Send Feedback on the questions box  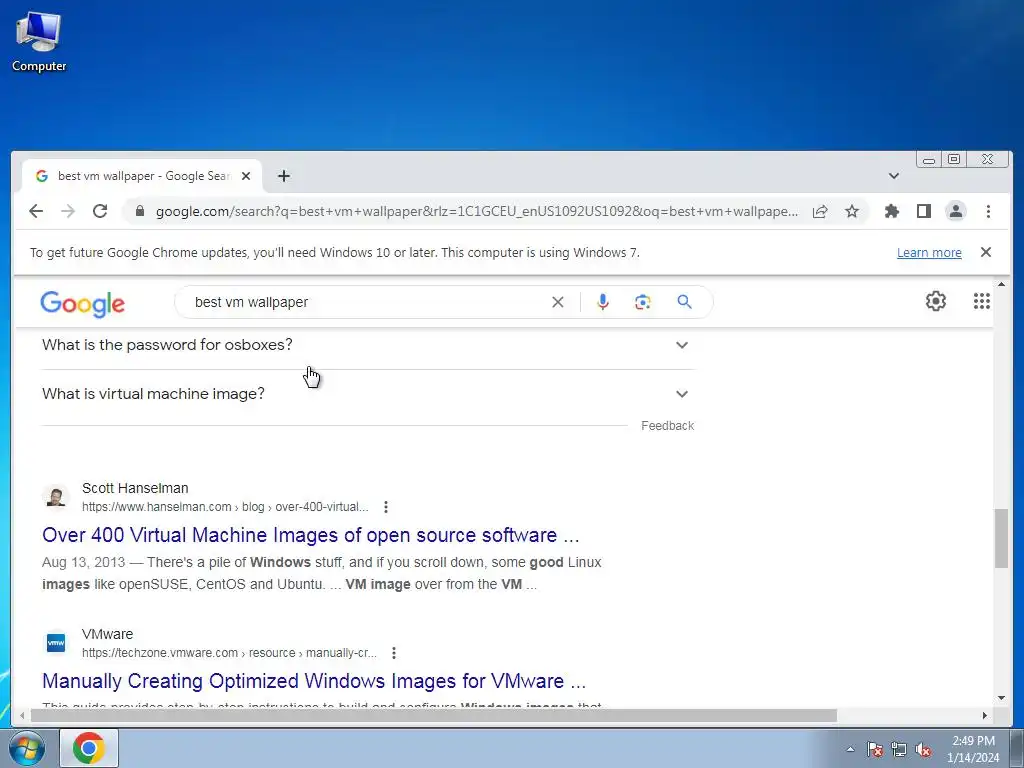[x=667, y=426]
